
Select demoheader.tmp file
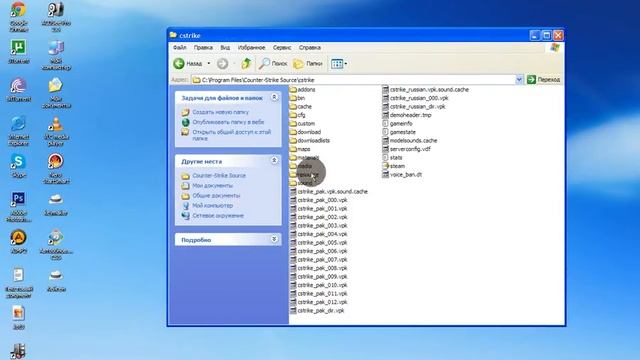click(407, 115)
